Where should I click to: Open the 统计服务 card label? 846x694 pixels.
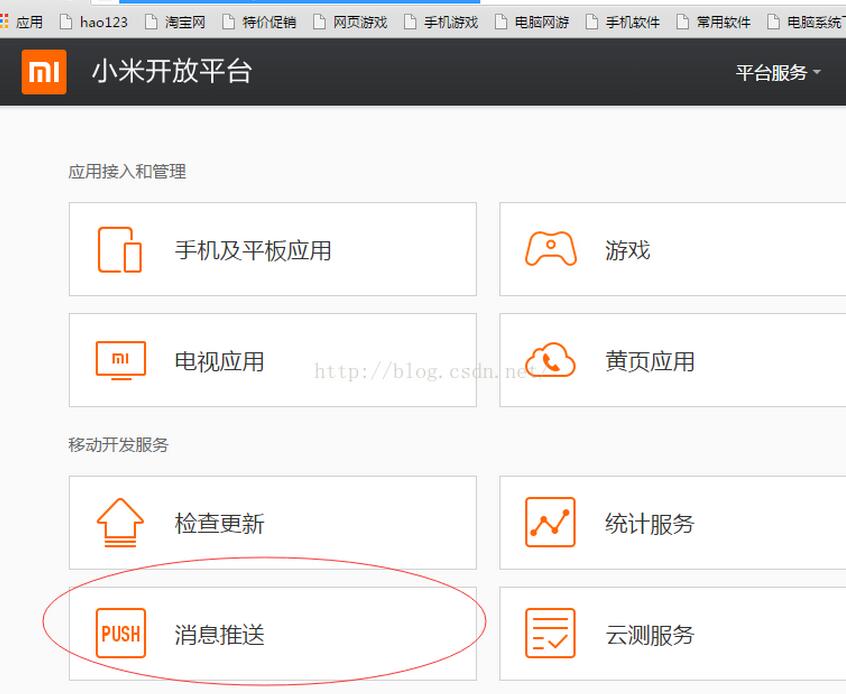[650, 524]
